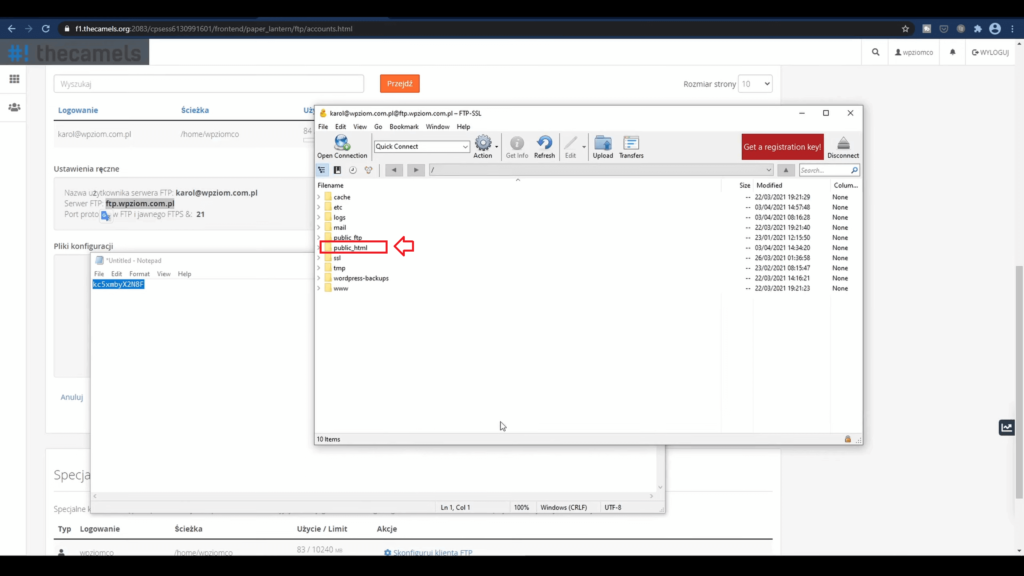Viewport: 1024px width, 576px height.
Task: Click the Refresh toolbar icon
Action: (x=544, y=144)
